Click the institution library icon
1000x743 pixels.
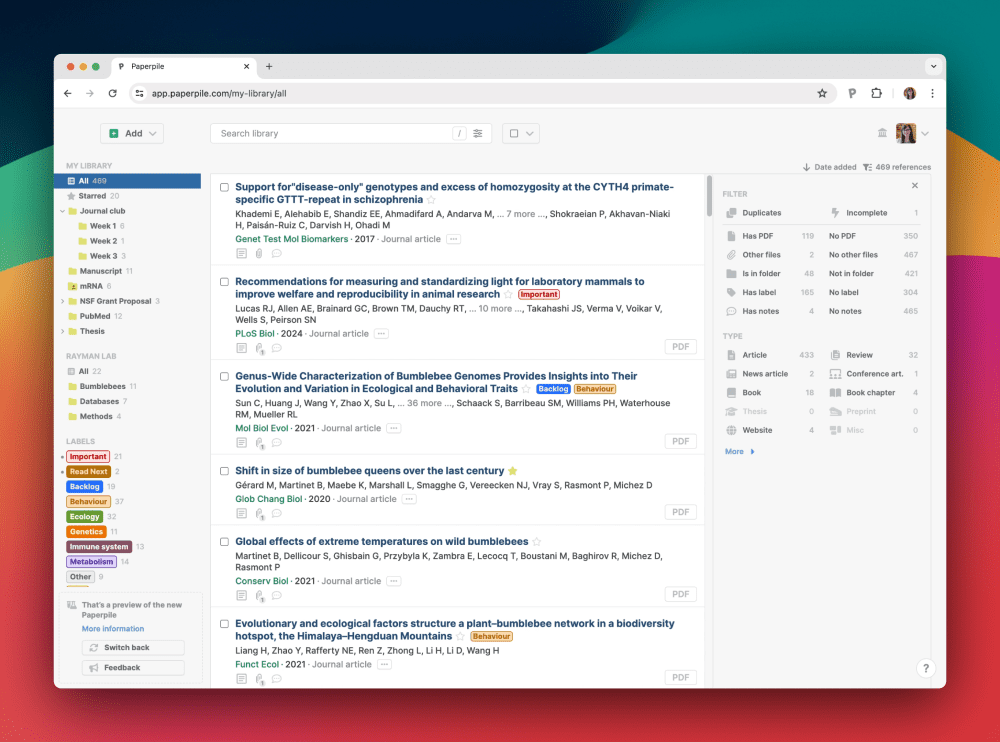(x=882, y=133)
